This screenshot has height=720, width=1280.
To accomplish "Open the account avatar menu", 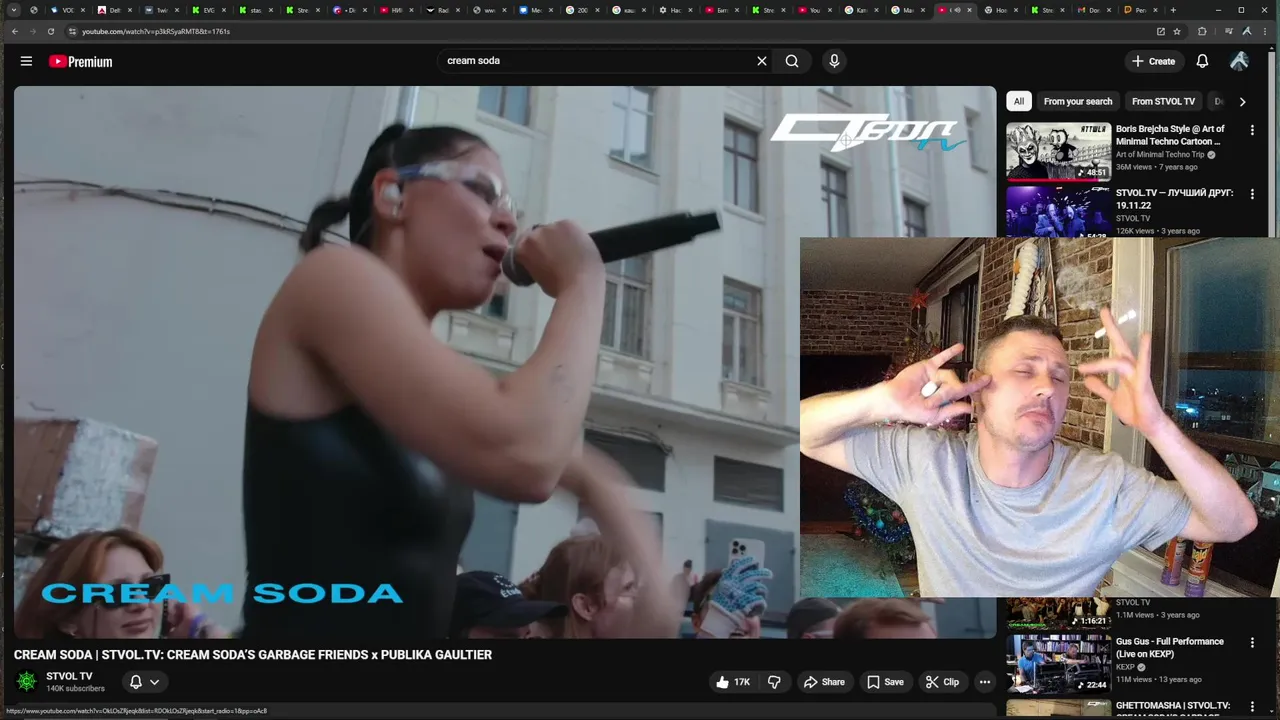I will pyautogui.click(x=1239, y=61).
